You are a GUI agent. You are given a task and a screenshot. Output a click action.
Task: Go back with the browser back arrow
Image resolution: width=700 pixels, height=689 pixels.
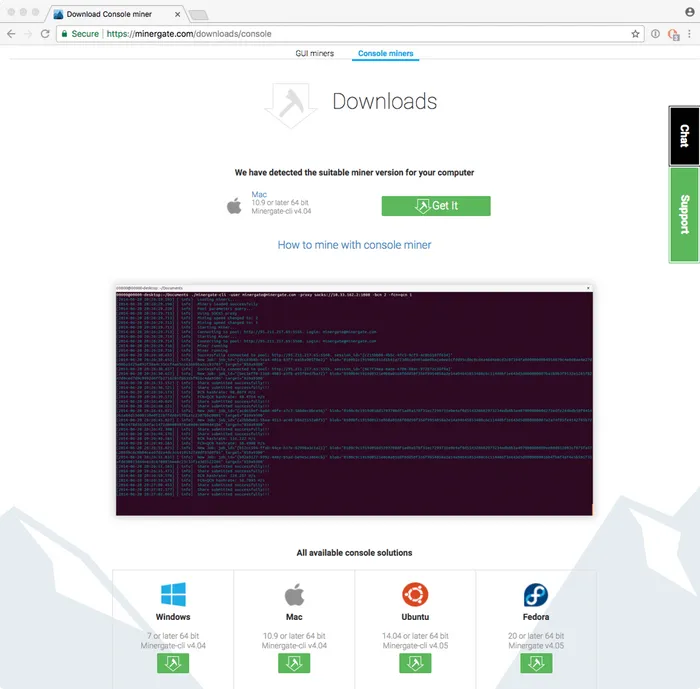(12, 33)
